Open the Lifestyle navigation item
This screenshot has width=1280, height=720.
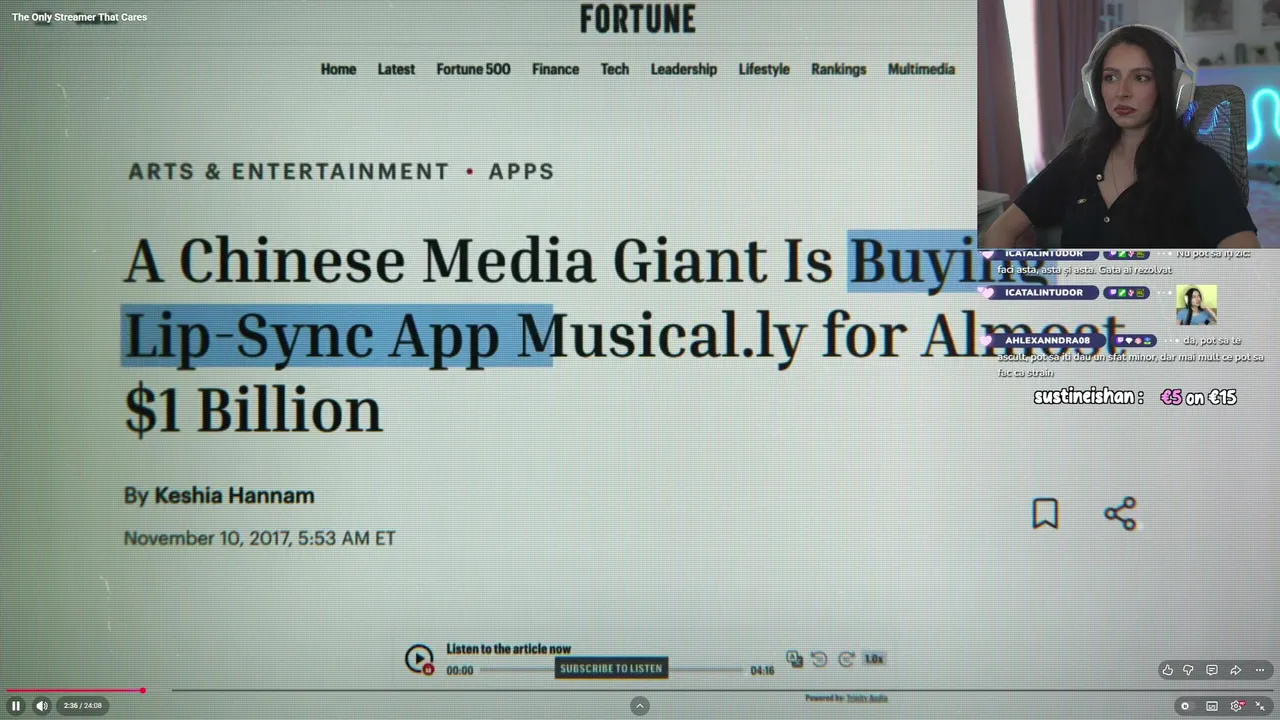tap(764, 69)
